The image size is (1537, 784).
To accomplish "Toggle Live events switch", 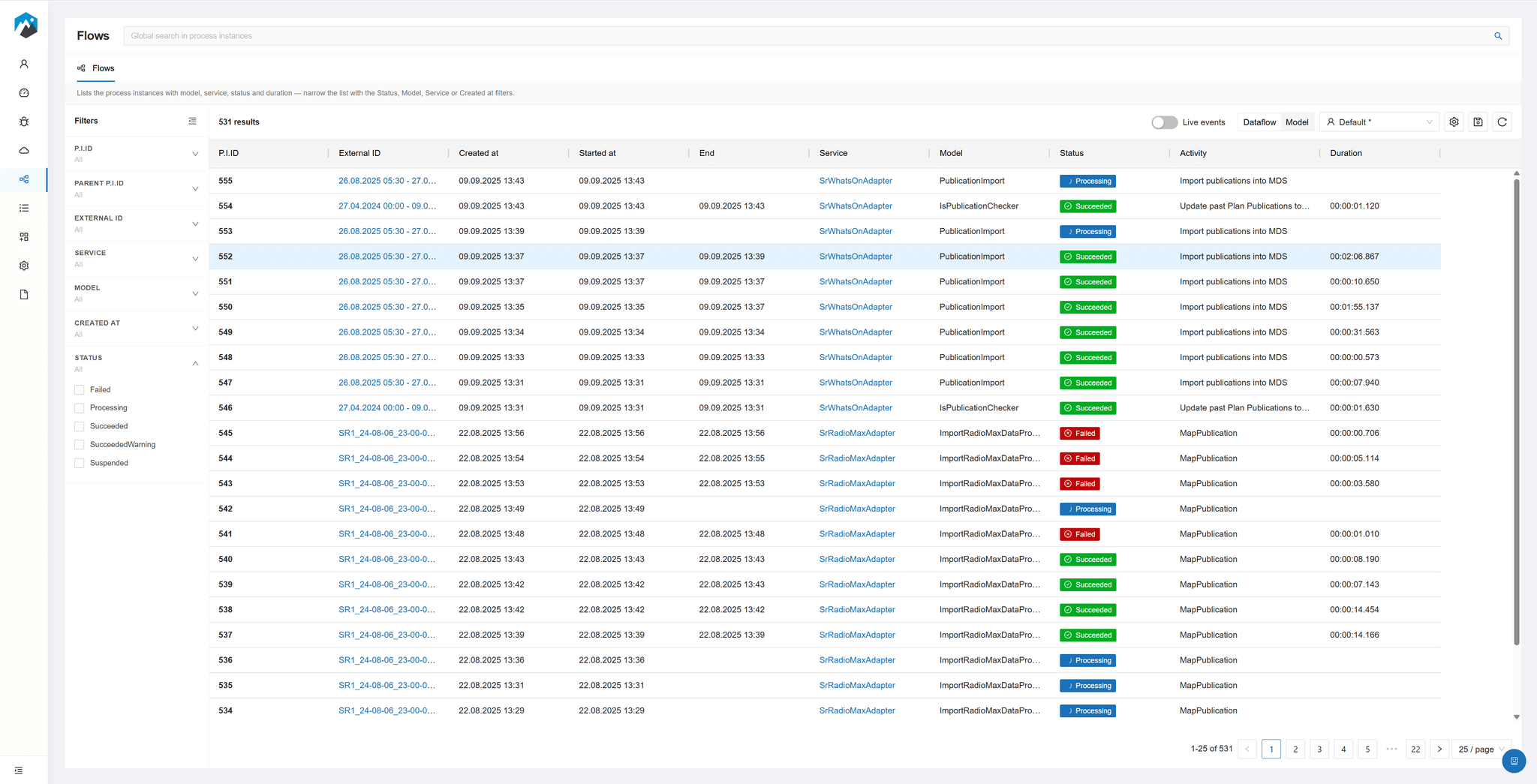I will [x=1165, y=122].
